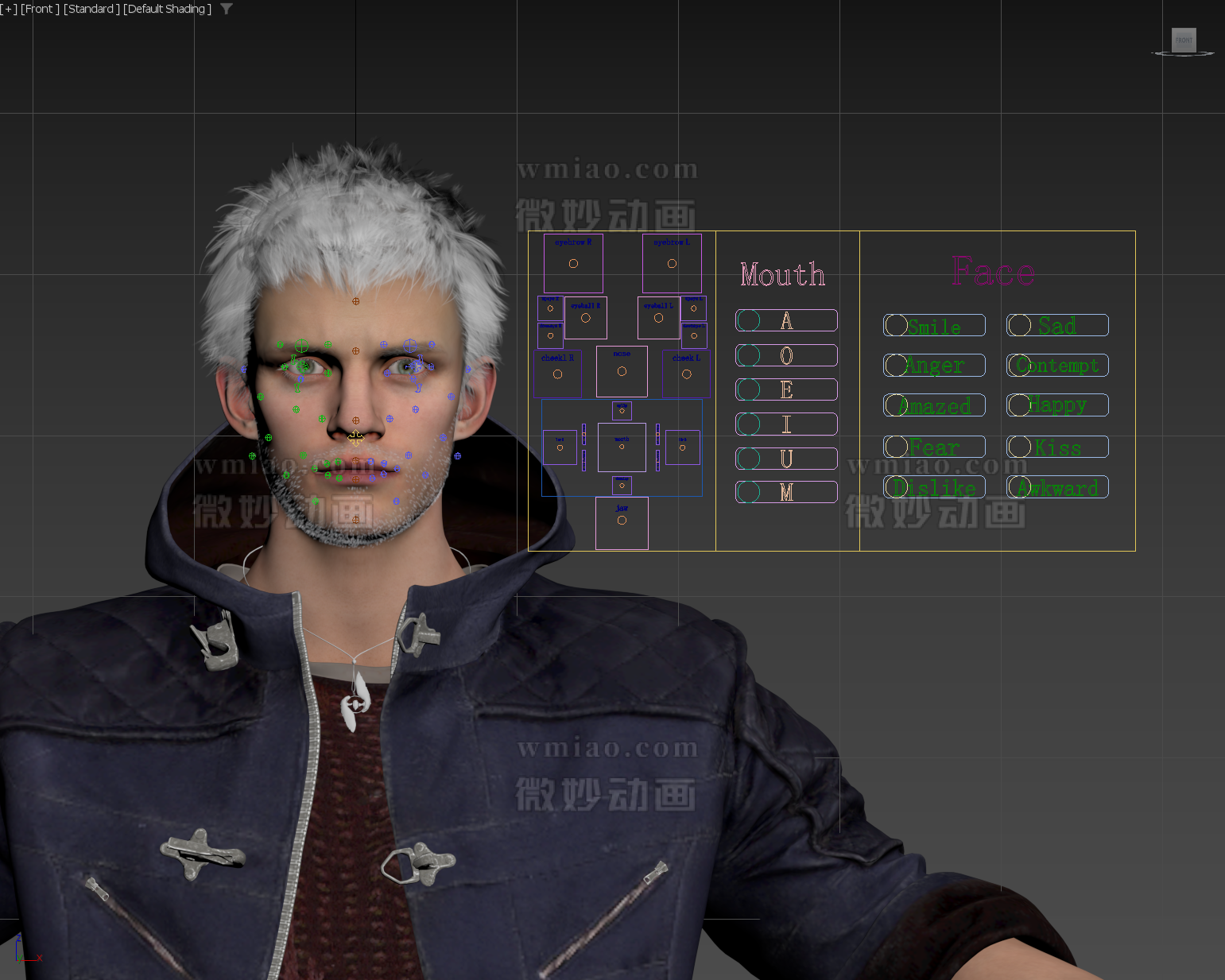Click the viewport filter funnel icon
This screenshot has height=980, width=1225.
227,9
